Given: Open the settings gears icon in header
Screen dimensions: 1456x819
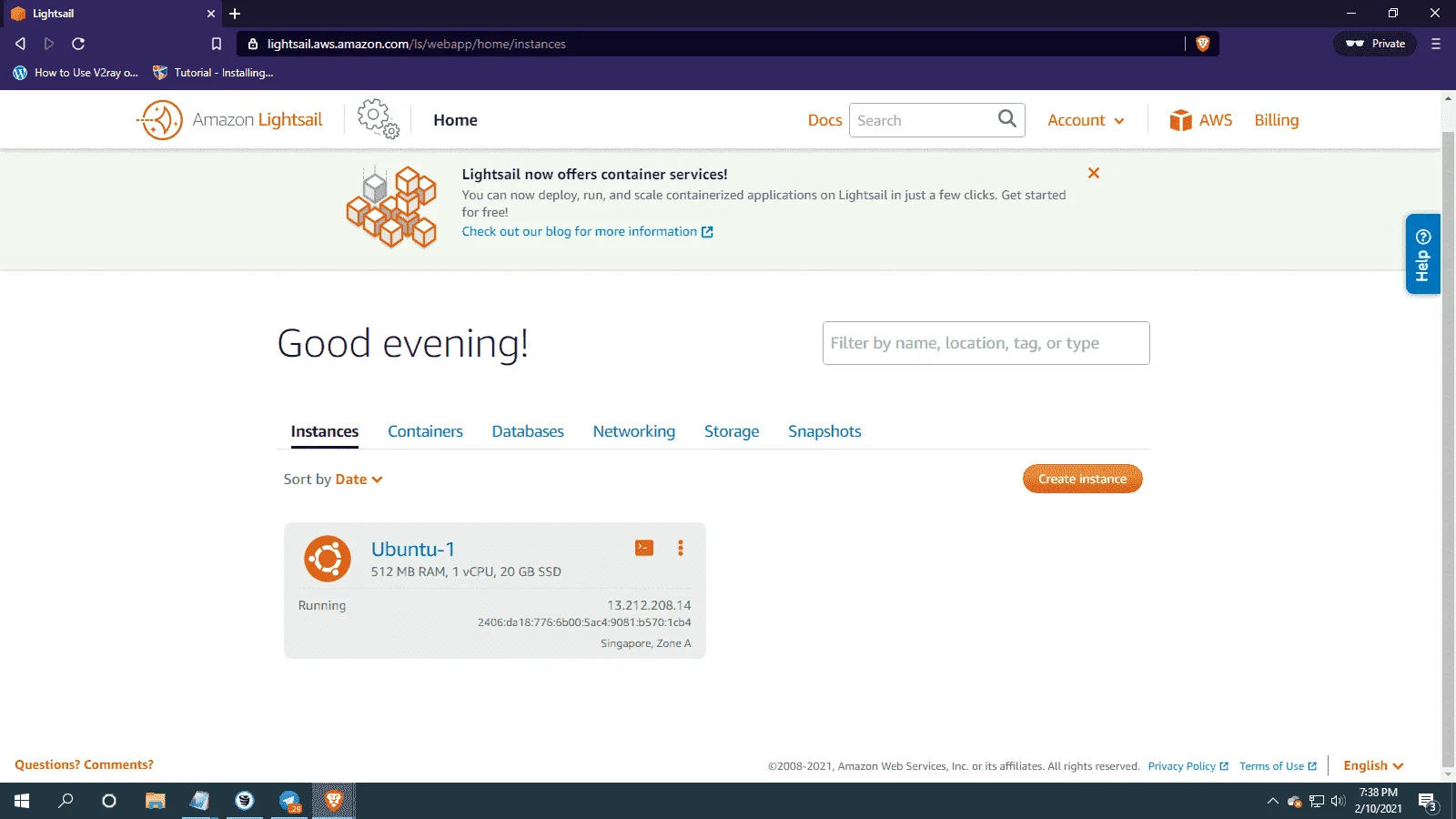Looking at the screenshot, I should 378,119.
